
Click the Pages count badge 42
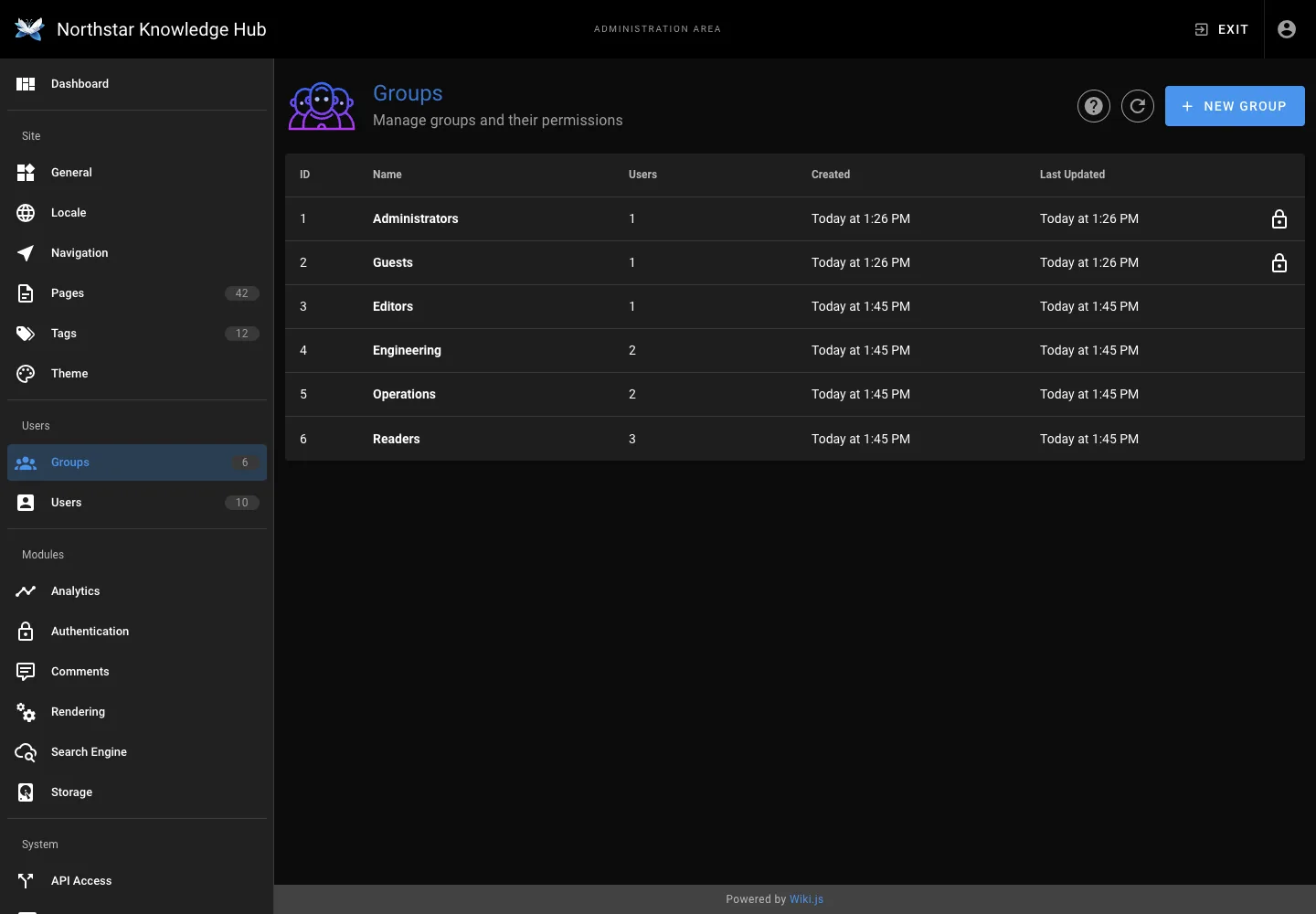click(242, 293)
